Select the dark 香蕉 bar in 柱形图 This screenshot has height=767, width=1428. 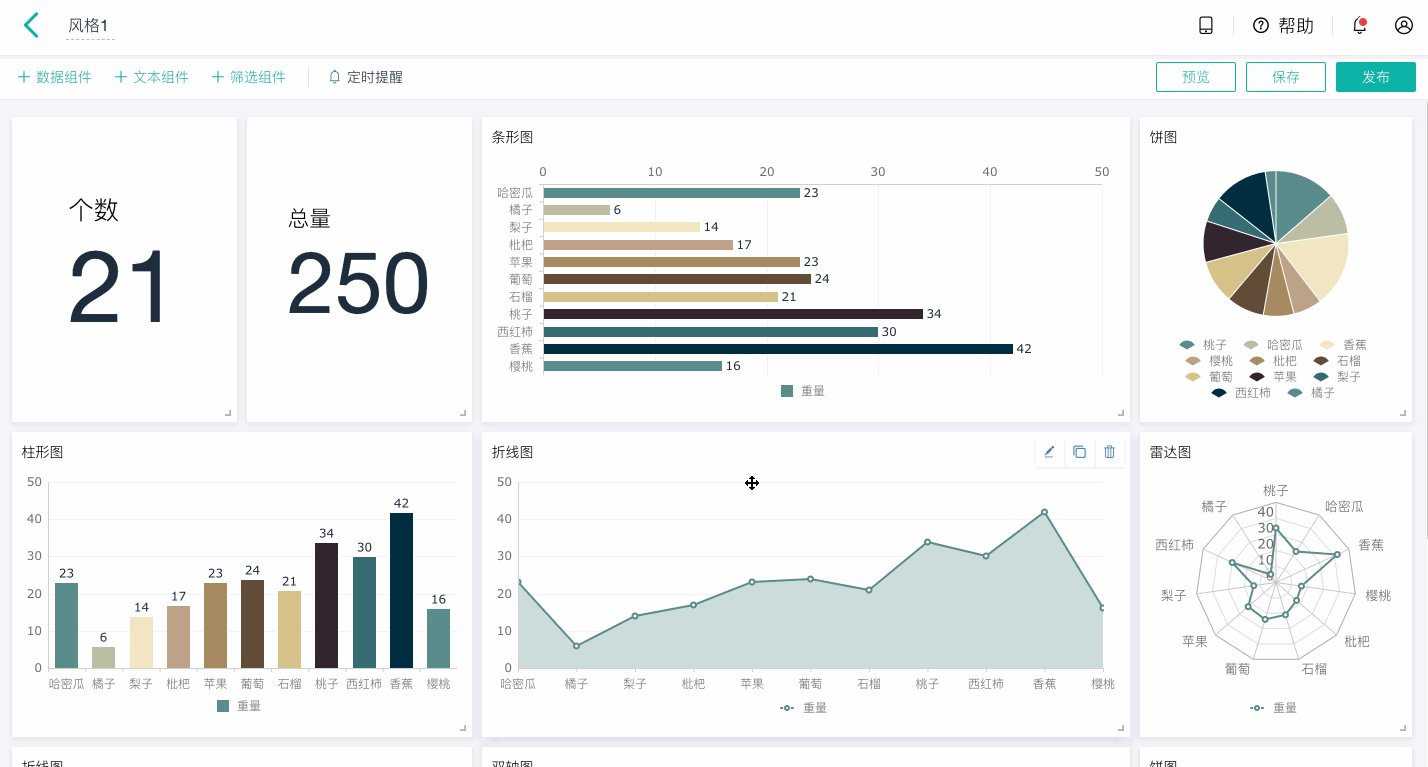(x=401, y=590)
